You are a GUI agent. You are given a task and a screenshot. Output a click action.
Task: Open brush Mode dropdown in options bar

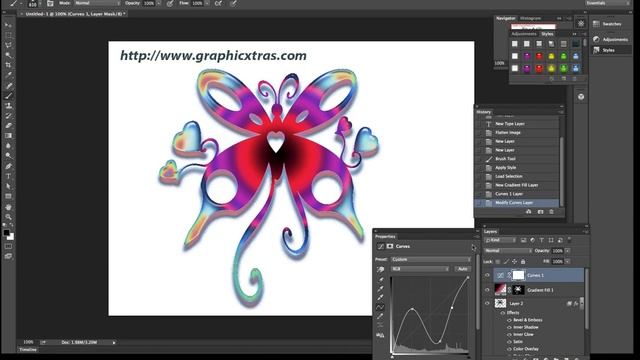click(x=98, y=3)
